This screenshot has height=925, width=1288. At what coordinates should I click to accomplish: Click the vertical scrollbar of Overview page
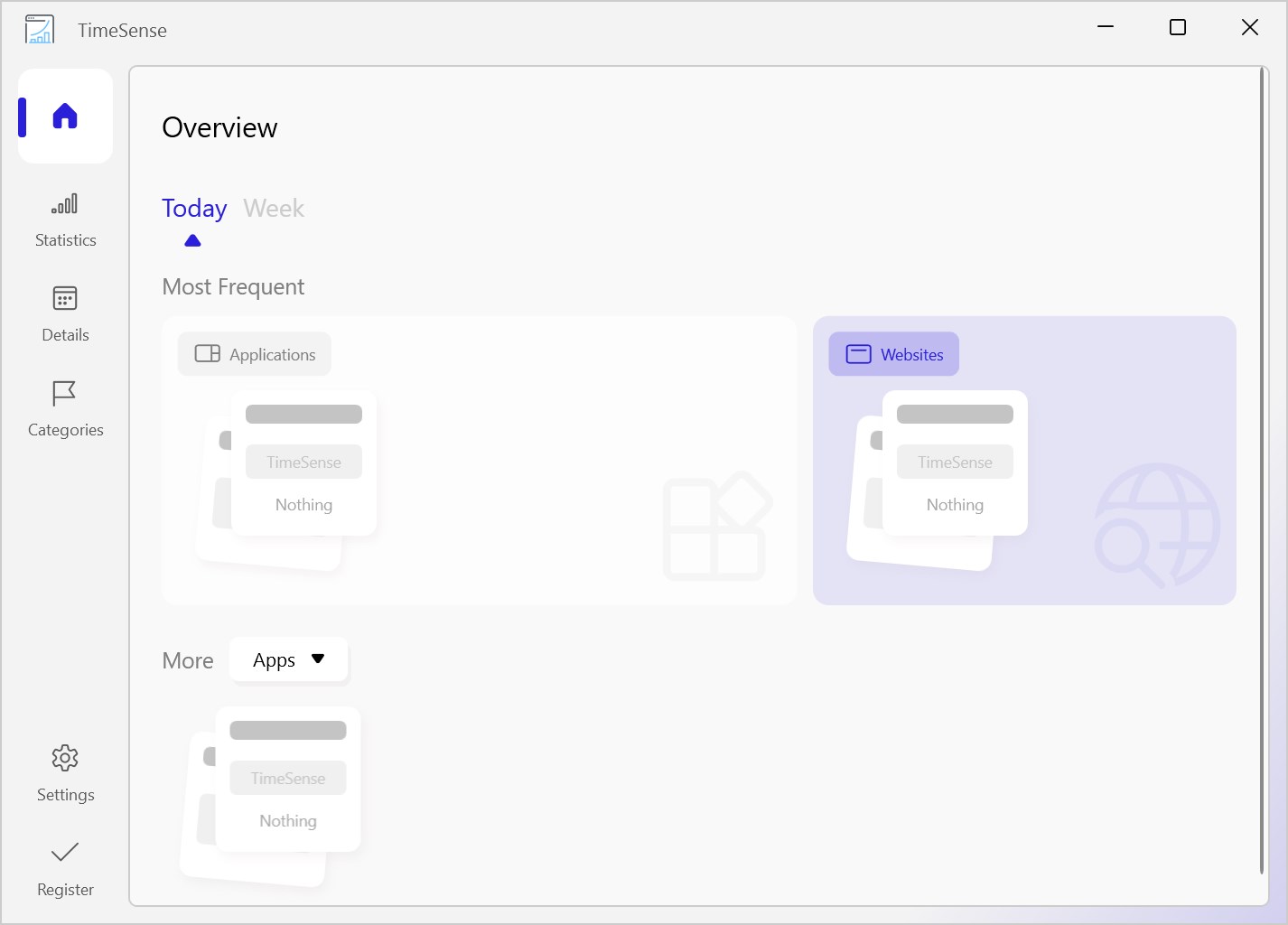(x=1262, y=470)
